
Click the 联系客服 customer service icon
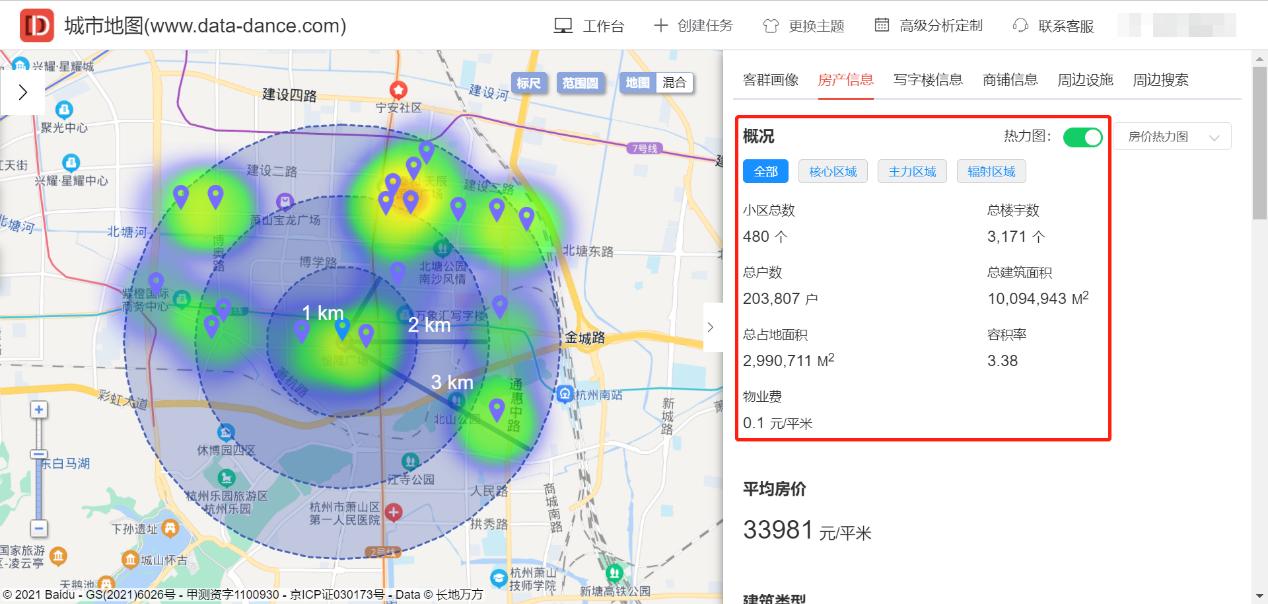pyautogui.click(x=1020, y=25)
